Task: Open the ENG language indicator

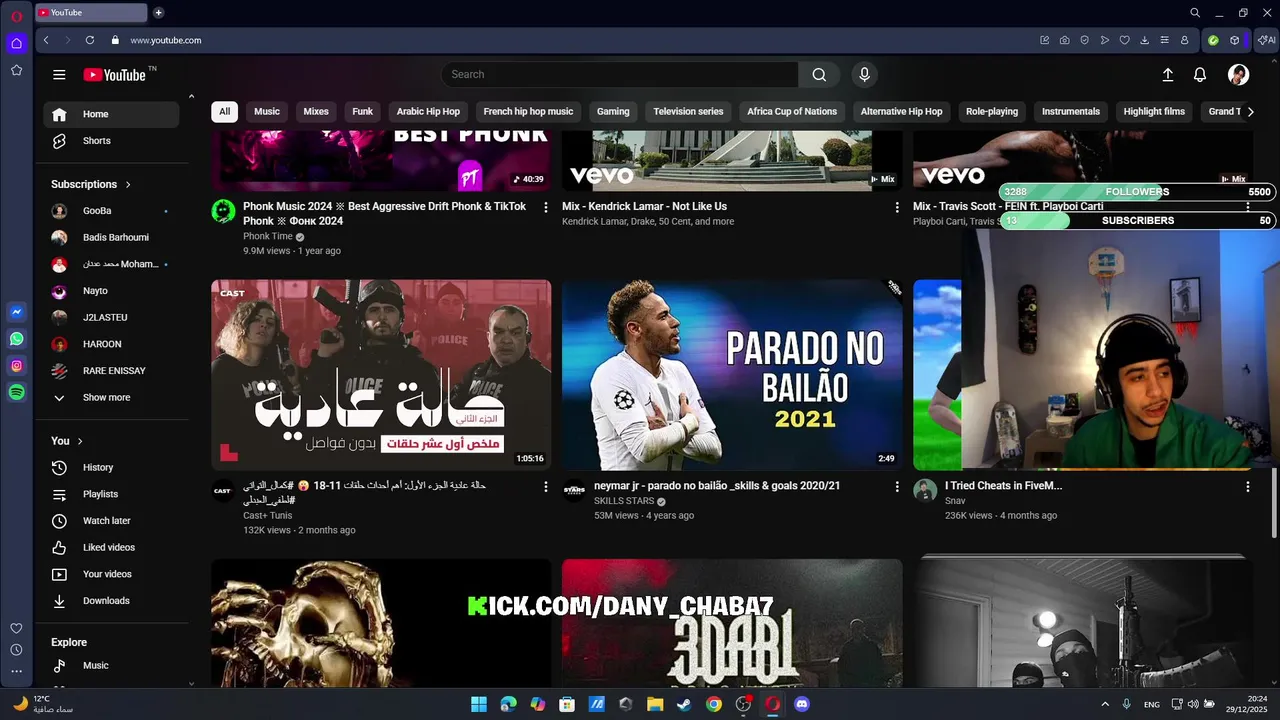Action: point(1152,705)
